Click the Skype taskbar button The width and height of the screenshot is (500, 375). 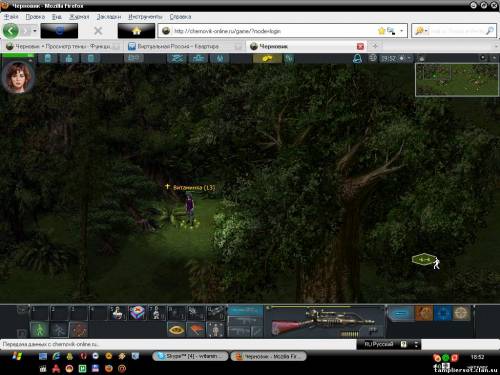(x=190, y=356)
